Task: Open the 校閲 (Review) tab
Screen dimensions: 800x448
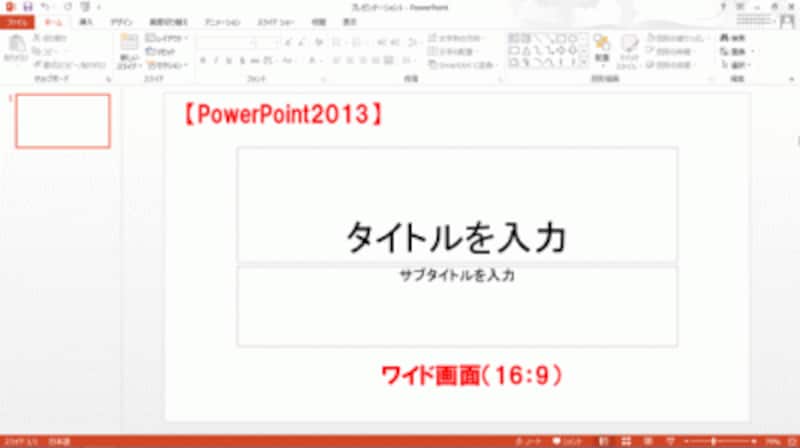Action: [x=319, y=22]
